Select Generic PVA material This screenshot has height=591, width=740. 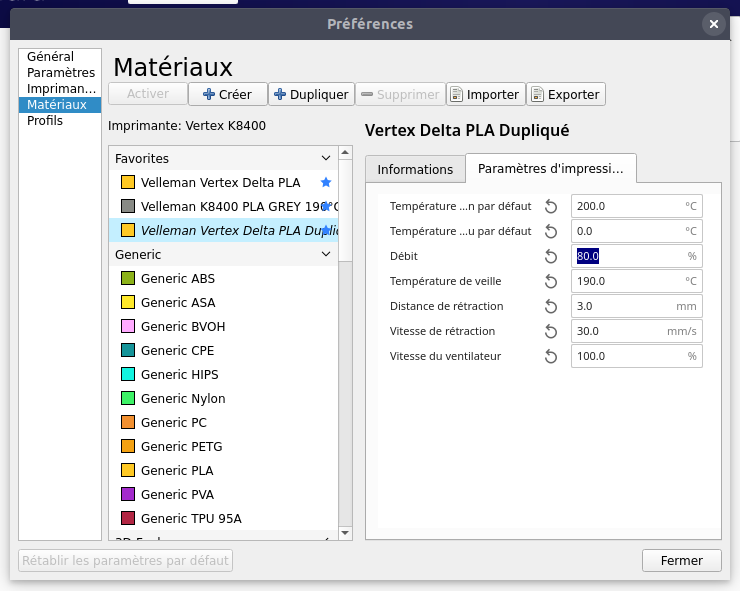pyautogui.click(x=224, y=494)
